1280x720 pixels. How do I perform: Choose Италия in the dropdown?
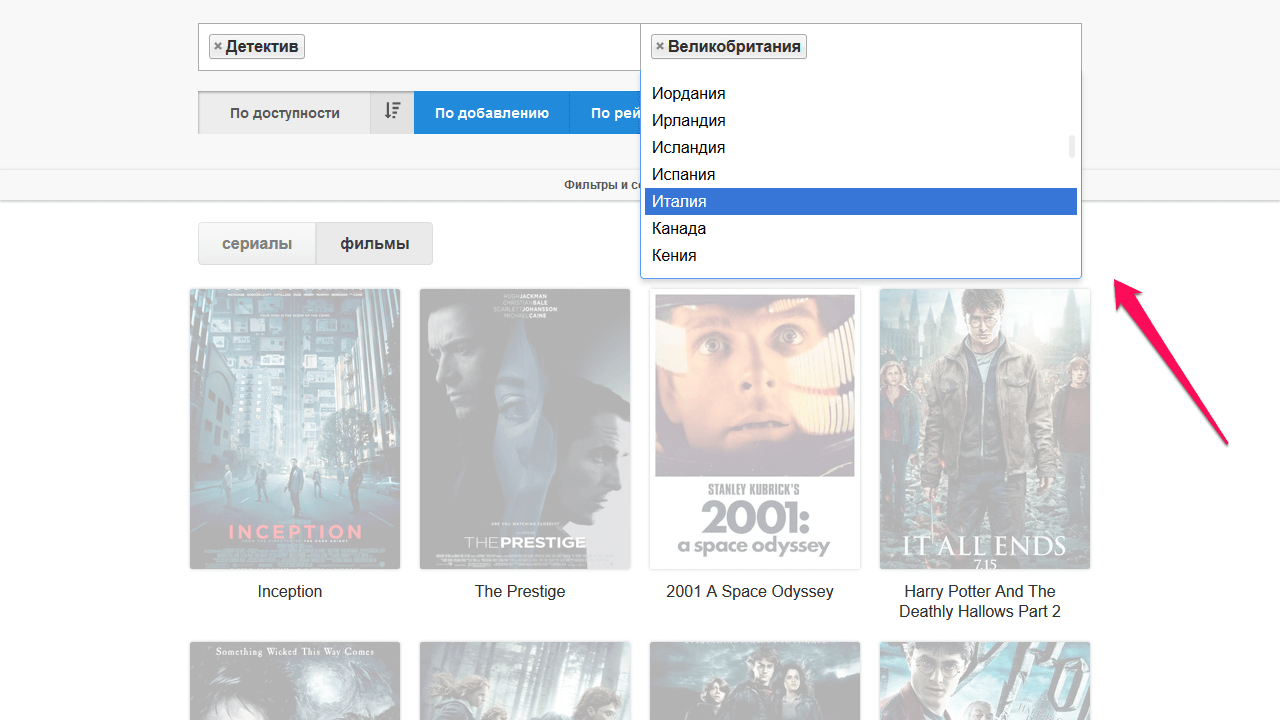pos(861,201)
